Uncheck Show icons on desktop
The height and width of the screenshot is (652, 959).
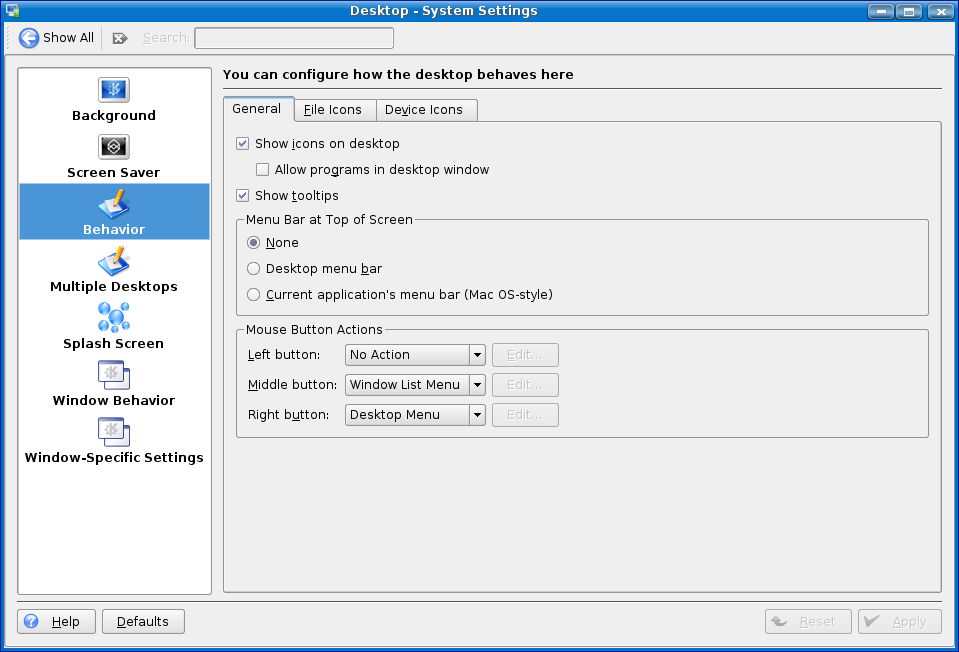click(242, 144)
